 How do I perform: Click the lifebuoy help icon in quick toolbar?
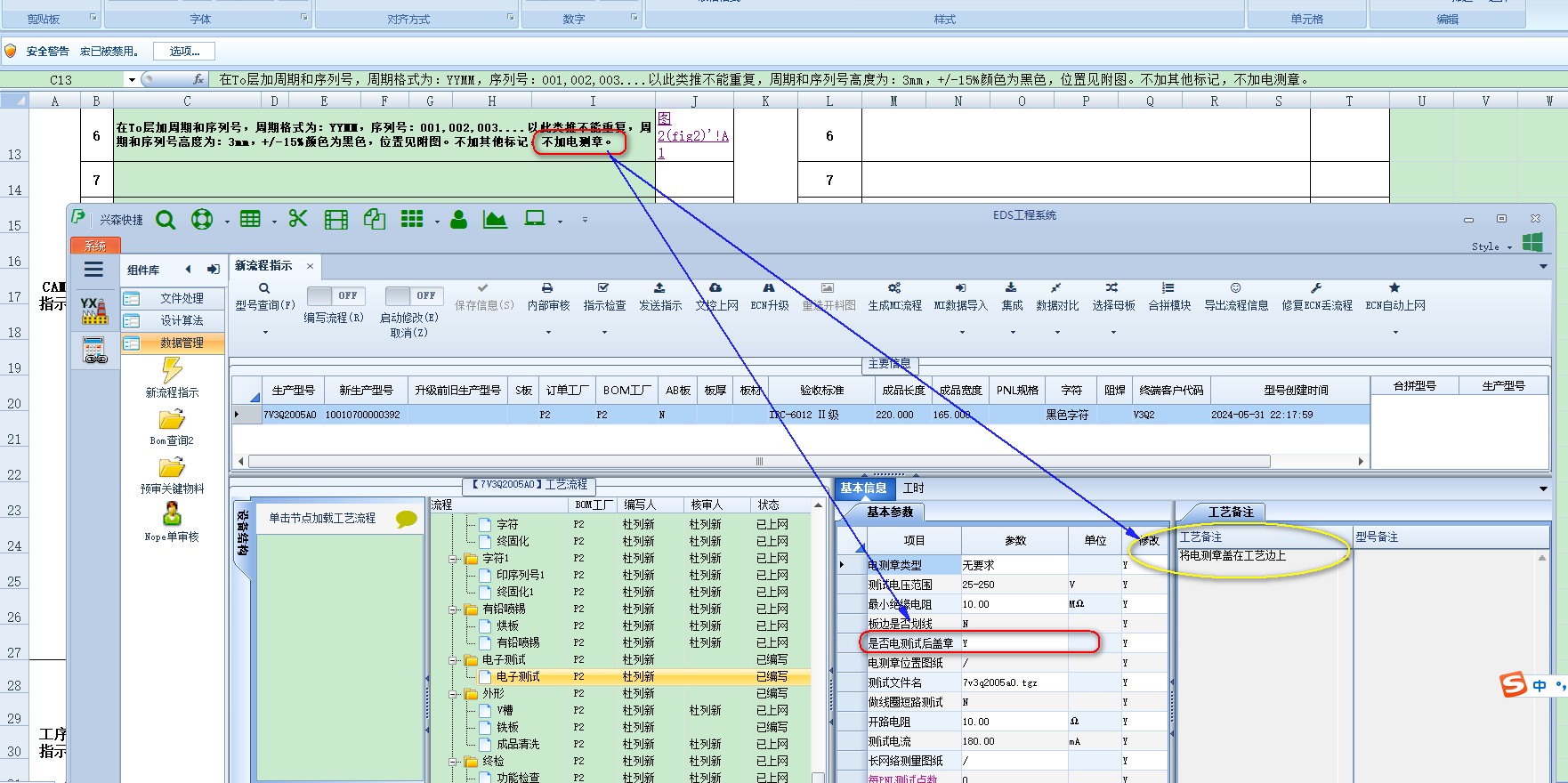click(202, 219)
